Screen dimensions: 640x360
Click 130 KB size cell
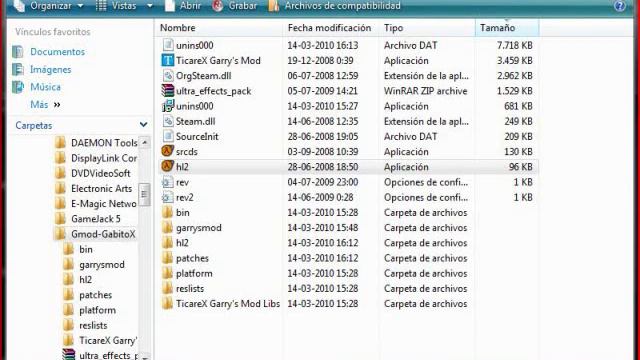[518, 152]
